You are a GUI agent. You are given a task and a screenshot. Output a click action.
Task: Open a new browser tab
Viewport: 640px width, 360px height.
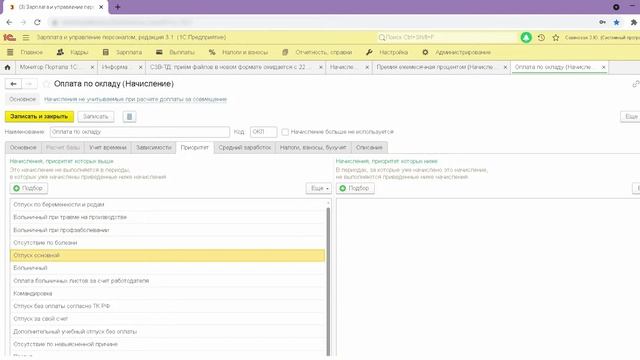pos(118,7)
